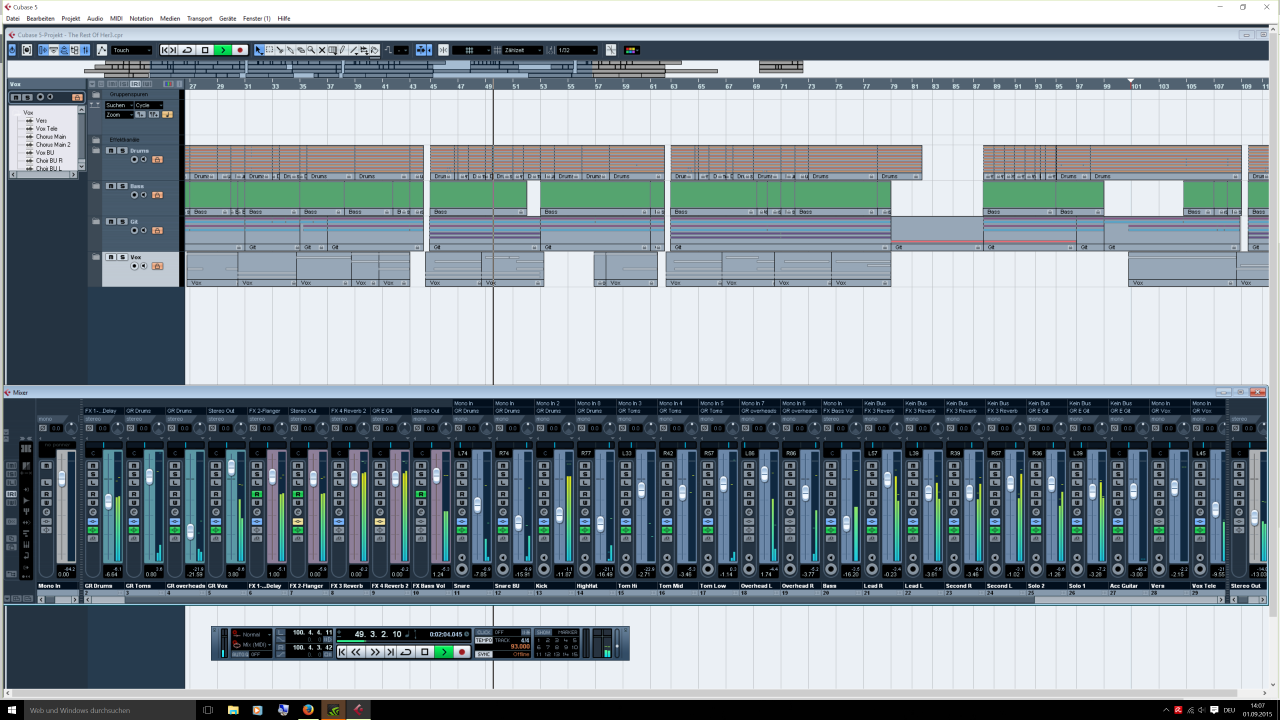Click Go to Project Start in transport panel

point(342,652)
